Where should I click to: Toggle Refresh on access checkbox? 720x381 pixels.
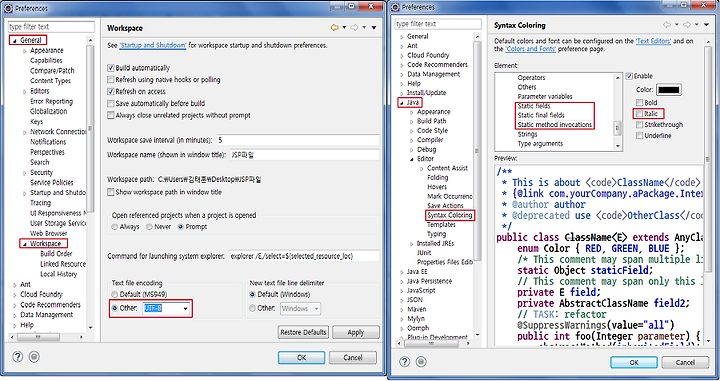coord(110,91)
